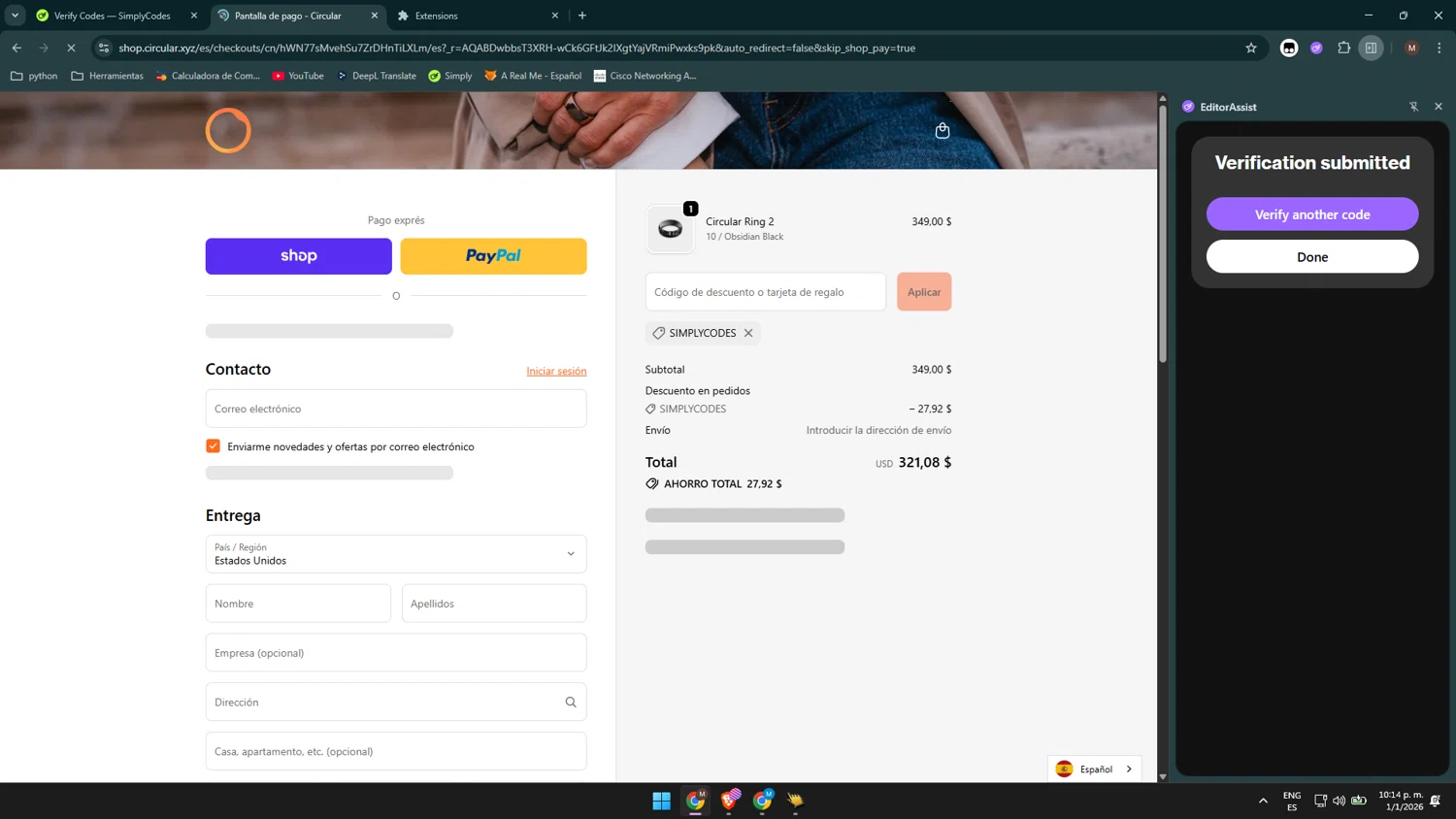Open a new browser tab
Viewport: 1456px width, 819px height.
[582, 16]
